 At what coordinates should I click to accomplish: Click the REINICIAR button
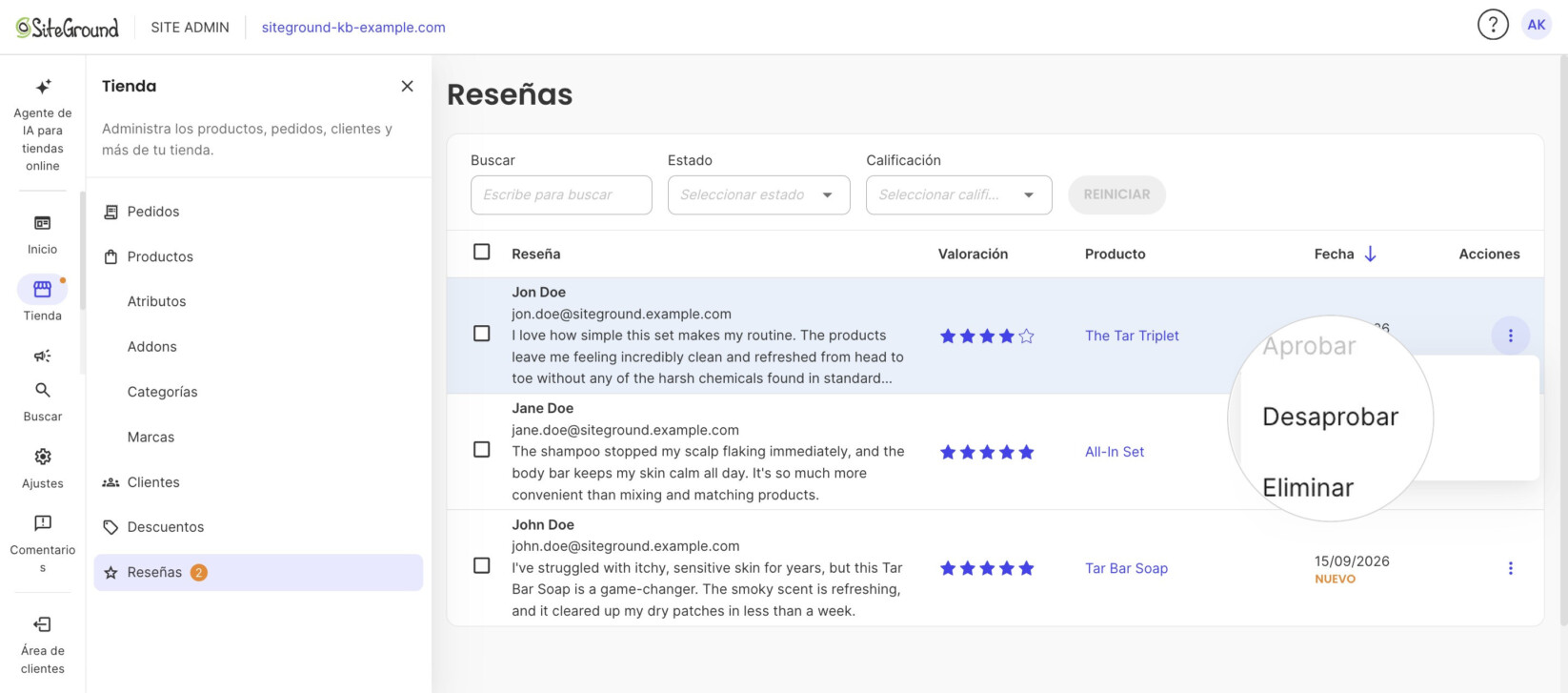coord(1116,194)
